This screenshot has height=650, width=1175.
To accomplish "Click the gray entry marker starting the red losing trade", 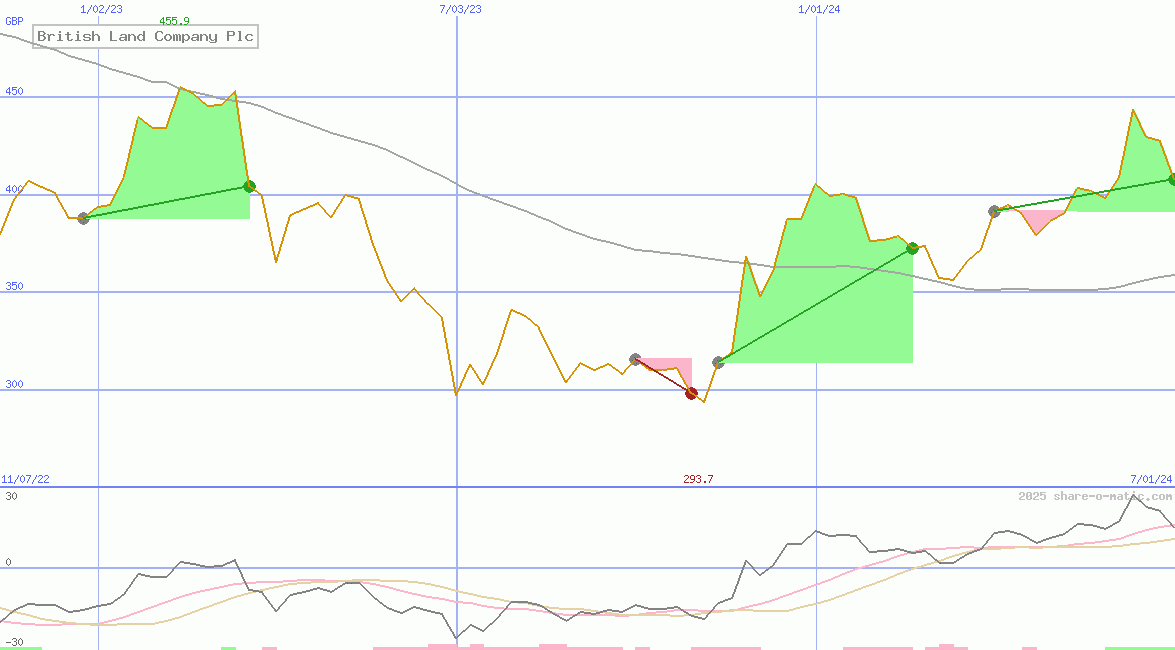I will tap(635, 359).
